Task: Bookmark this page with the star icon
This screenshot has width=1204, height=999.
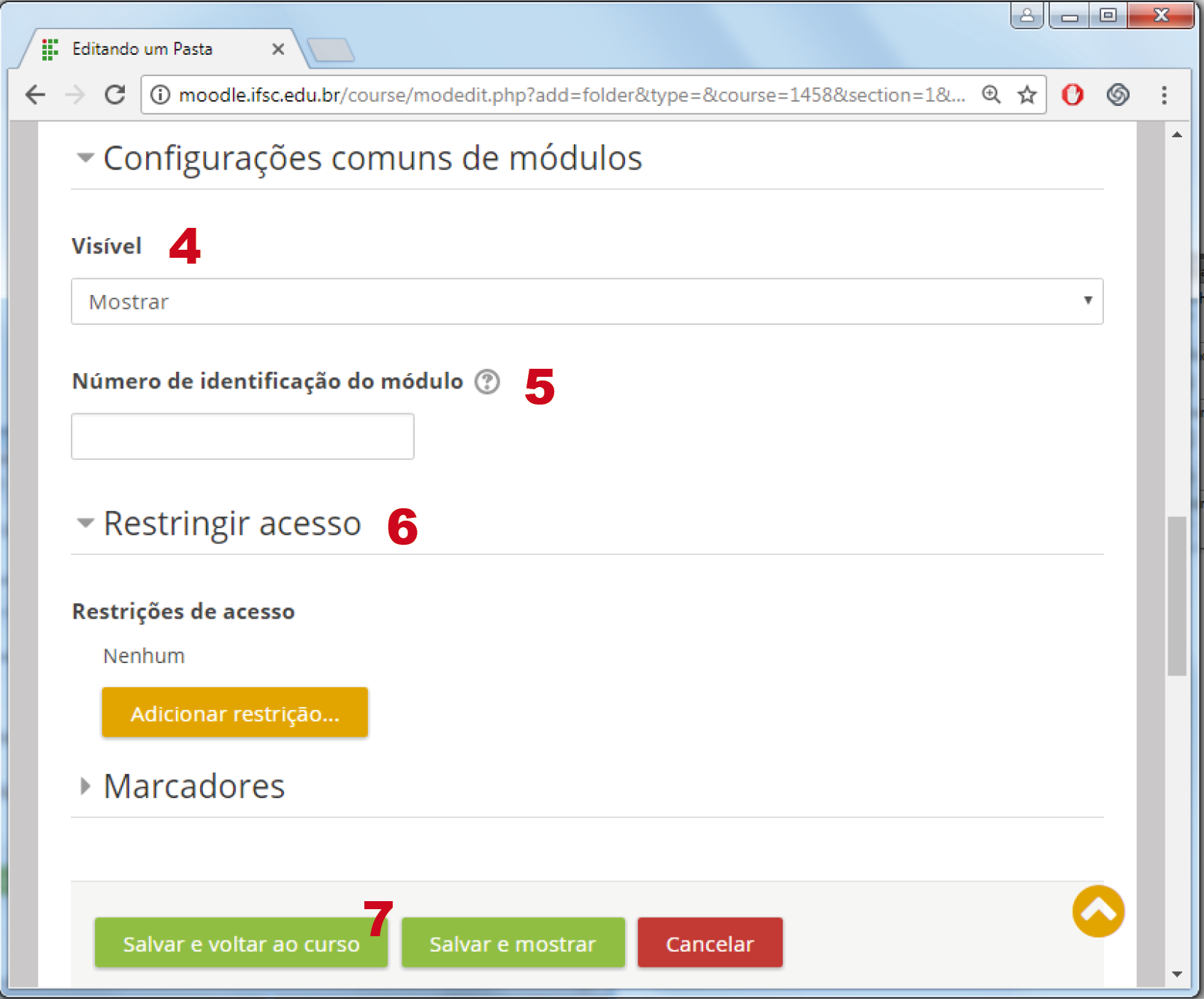Action: (x=1027, y=95)
